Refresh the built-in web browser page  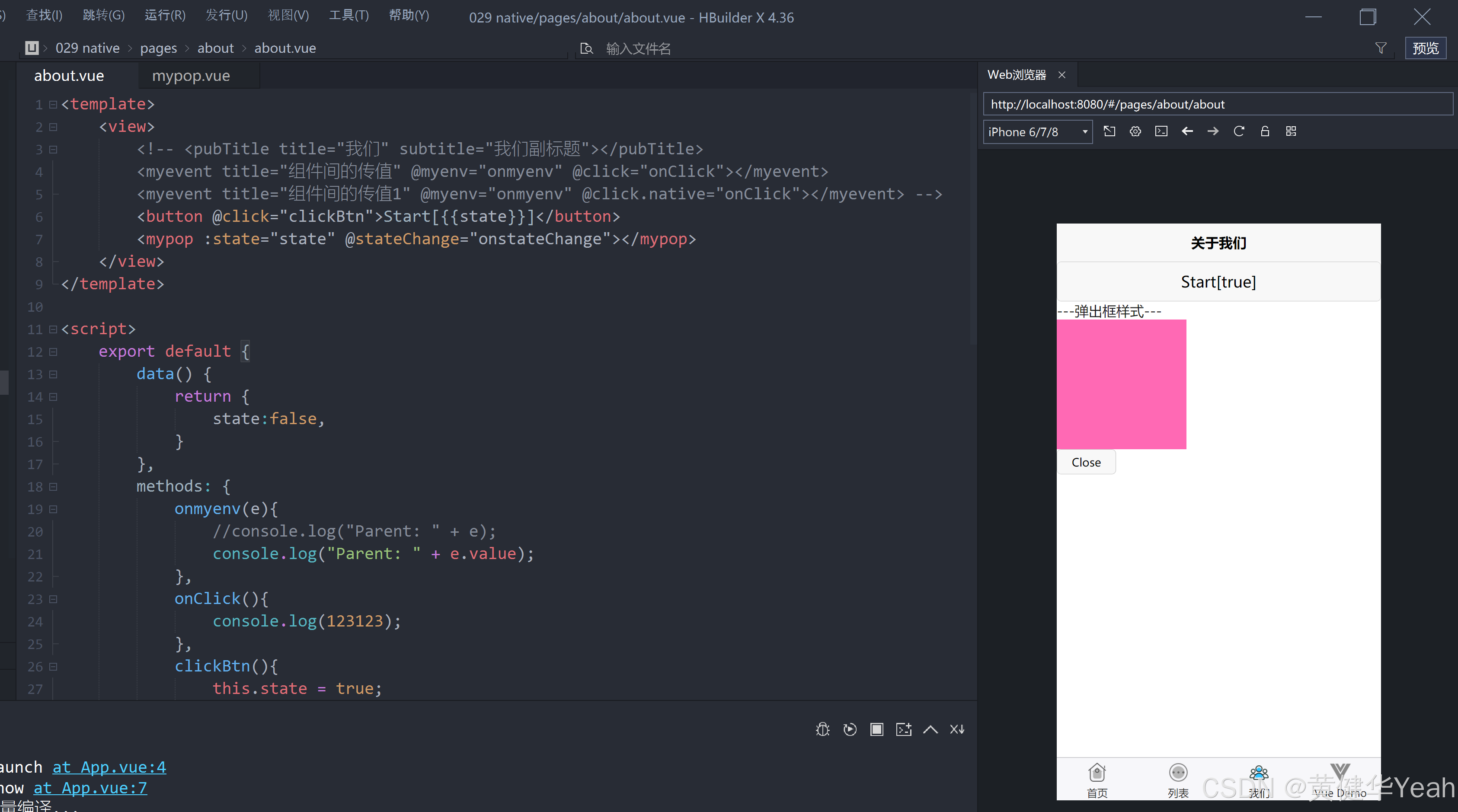pos(1239,131)
